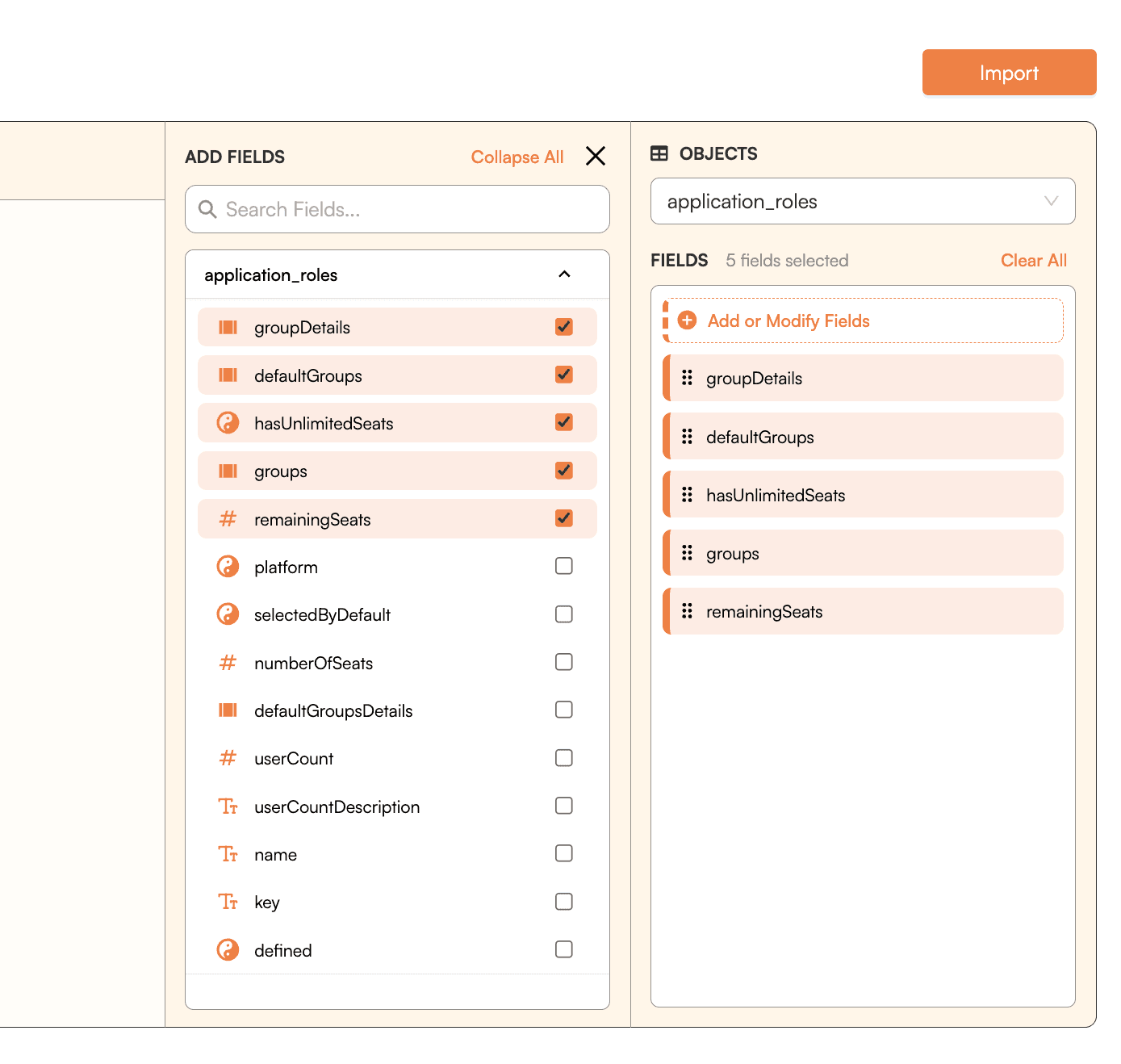Screen dimensions: 1121x1064
Task: Click the text type icon next to key
Action: 228,902
